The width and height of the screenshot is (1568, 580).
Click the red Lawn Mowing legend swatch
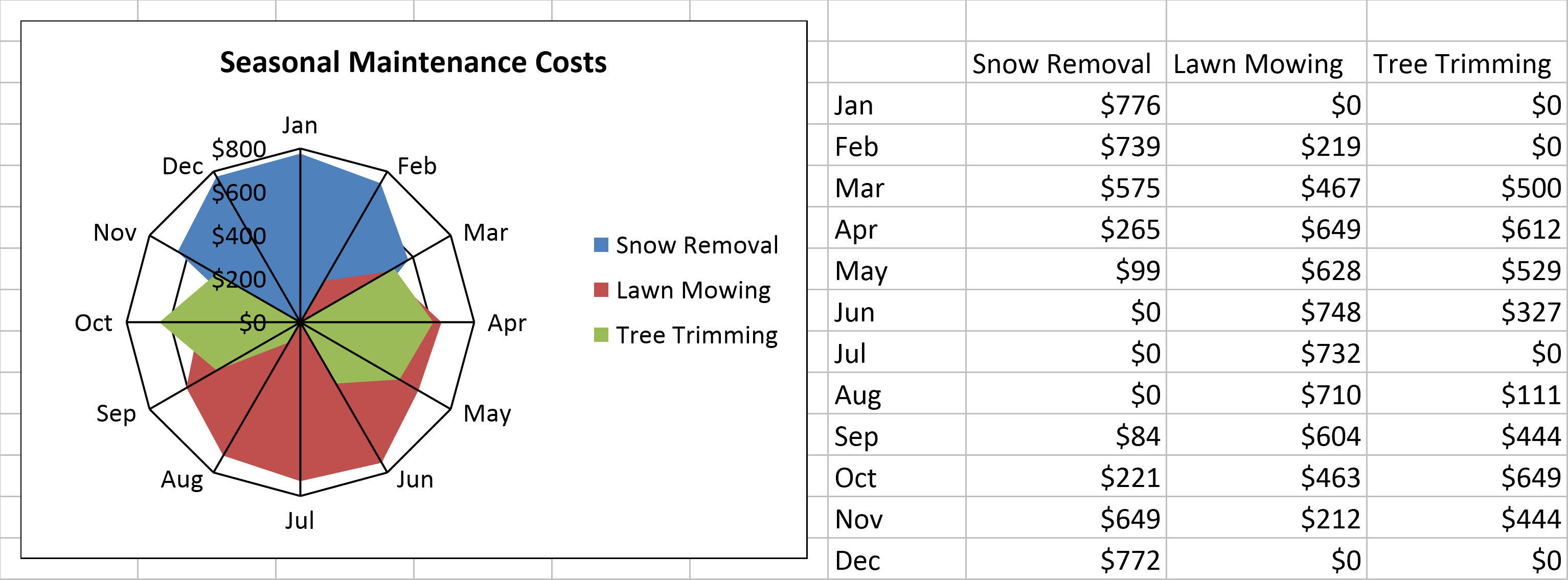tap(601, 290)
